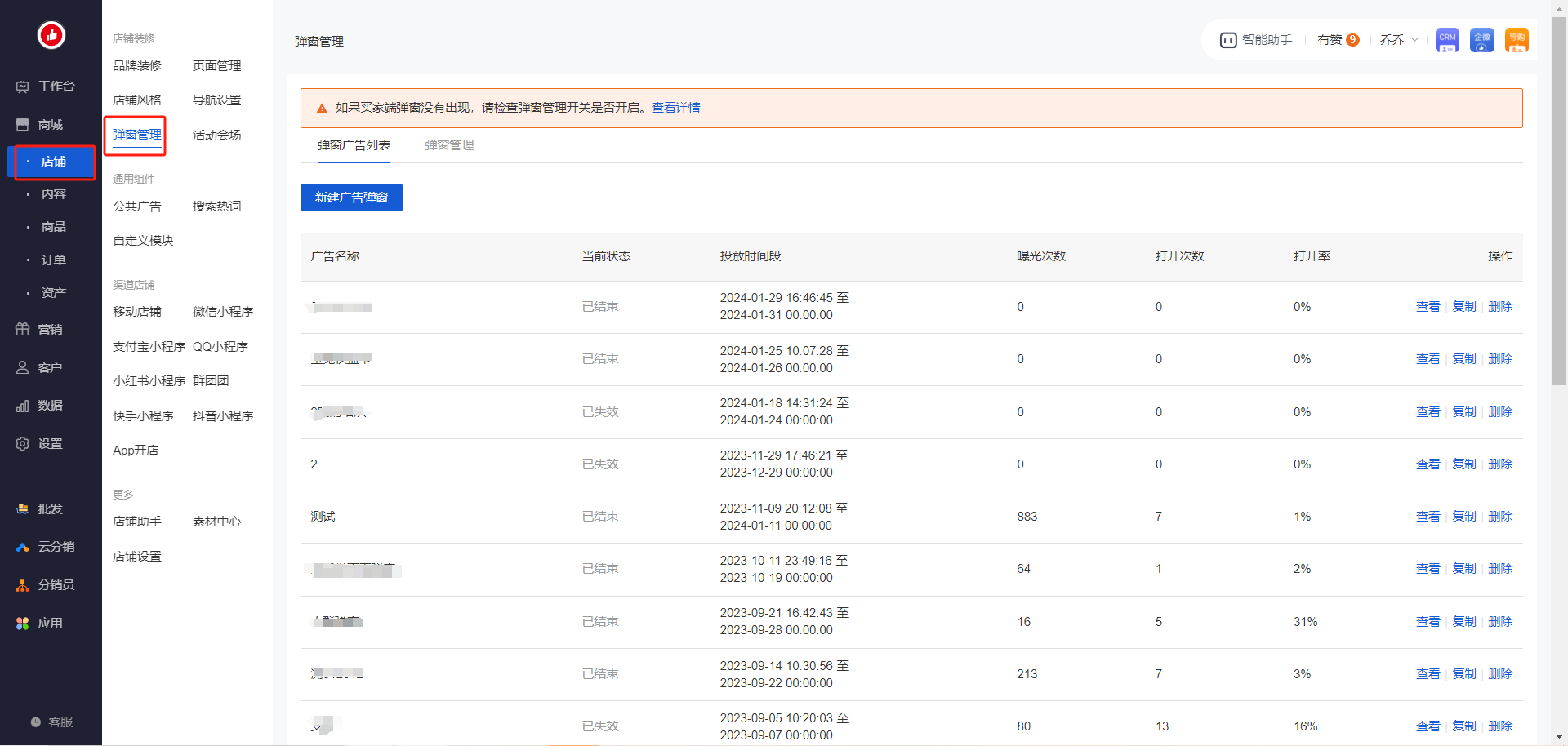Viewport: 1568px width, 746px height.
Task: Click 查看 for the 2023-09-14 ad row
Action: 1428,674
